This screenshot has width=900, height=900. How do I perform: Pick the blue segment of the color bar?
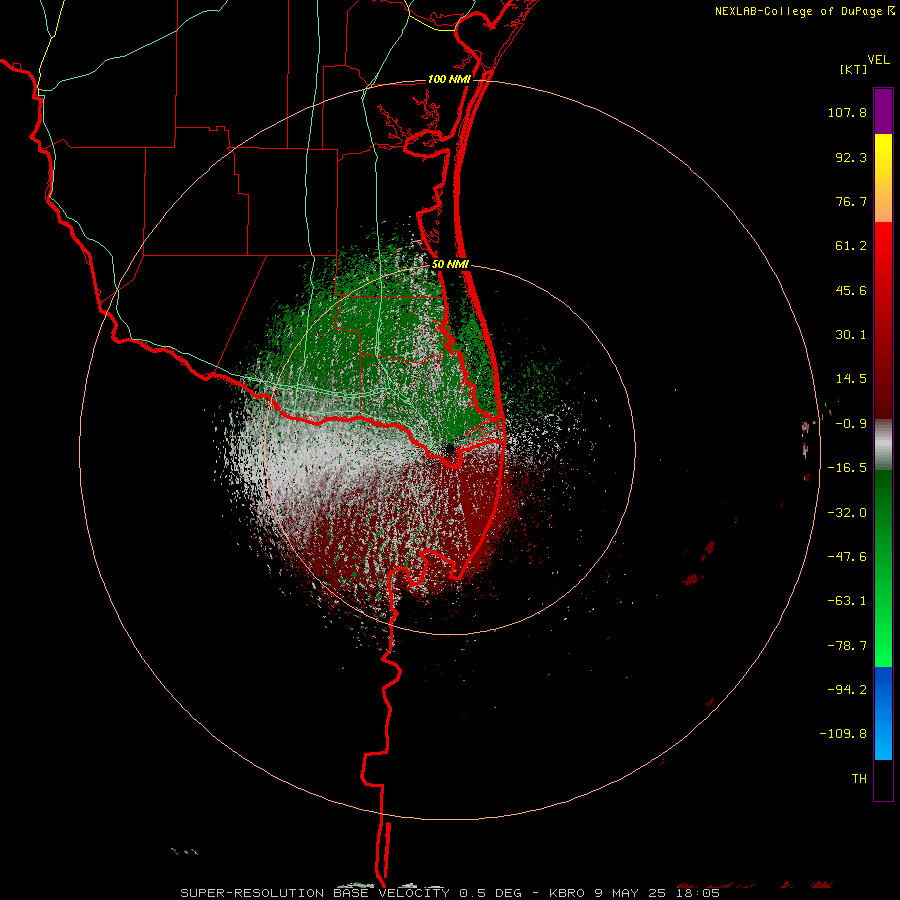pyautogui.click(x=883, y=713)
